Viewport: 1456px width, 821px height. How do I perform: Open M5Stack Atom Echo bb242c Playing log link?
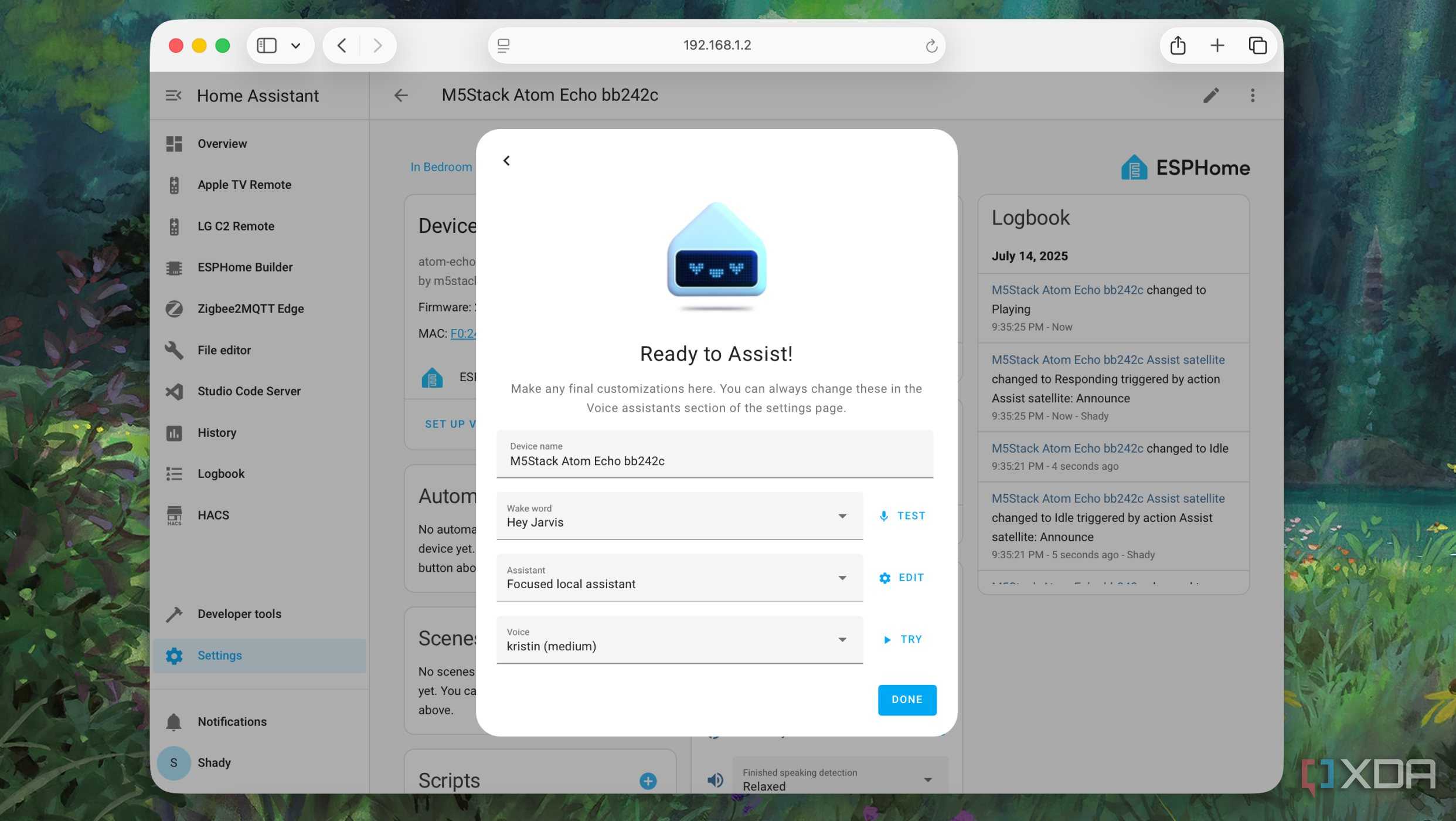point(1067,290)
